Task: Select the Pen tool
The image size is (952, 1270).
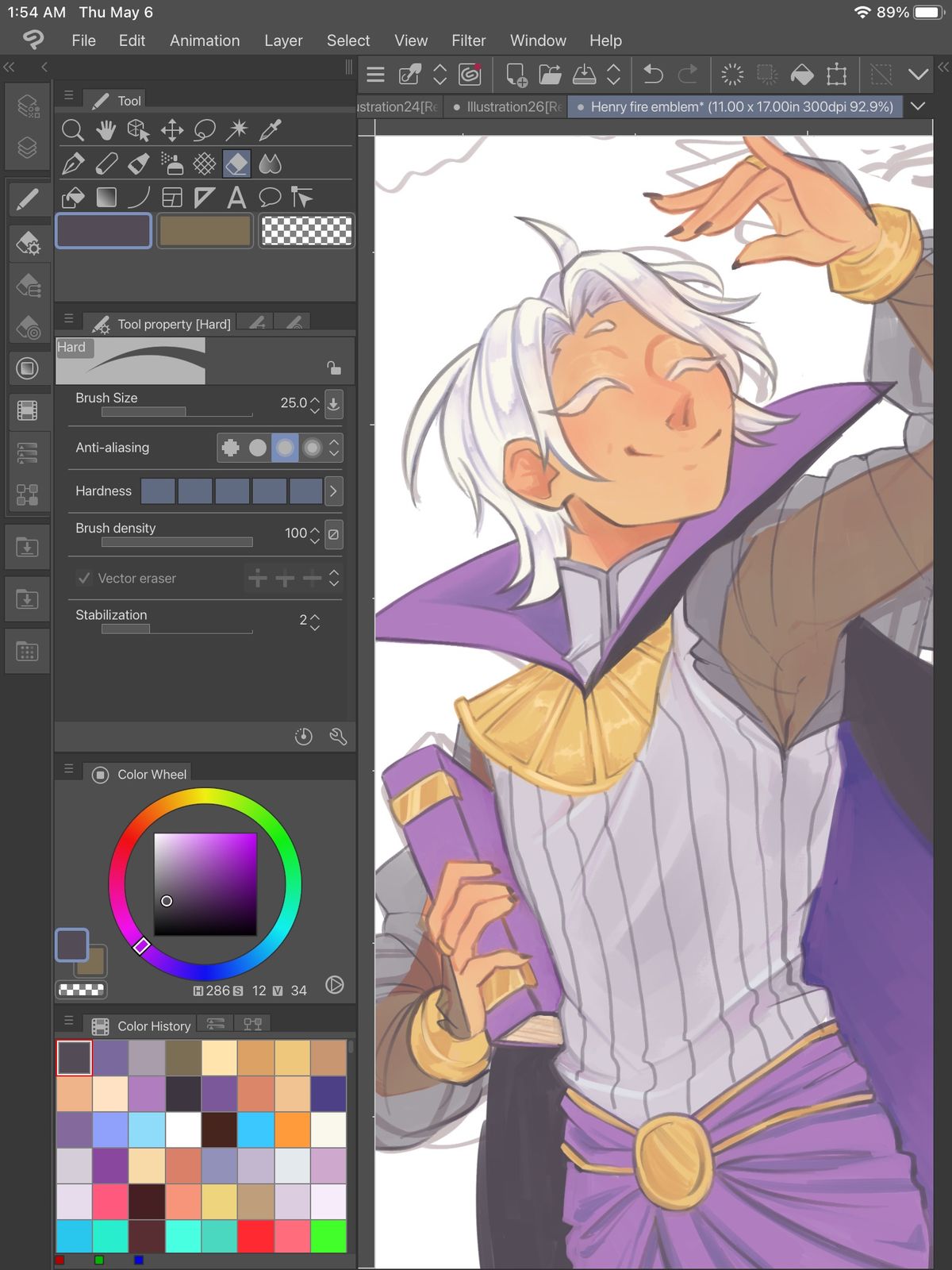Action: pyautogui.click(x=73, y=164)
